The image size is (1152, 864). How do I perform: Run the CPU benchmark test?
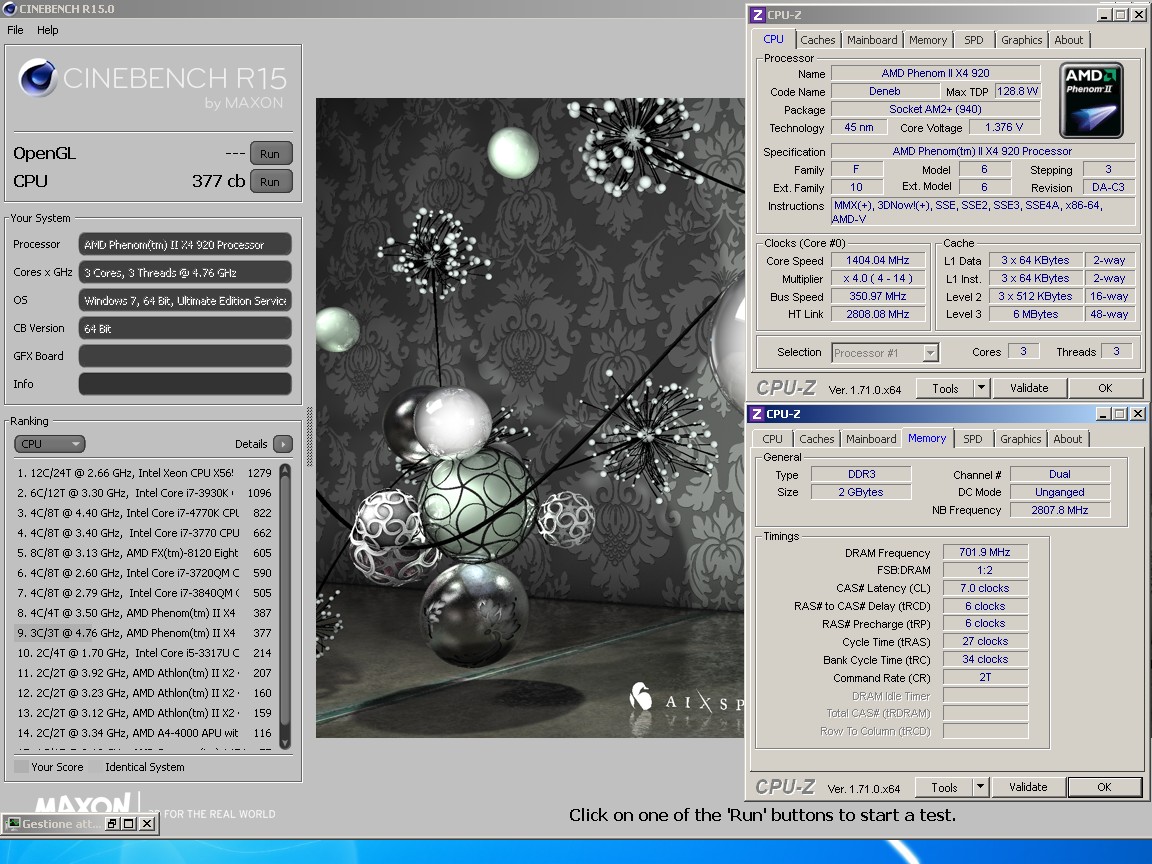[270, 181]
